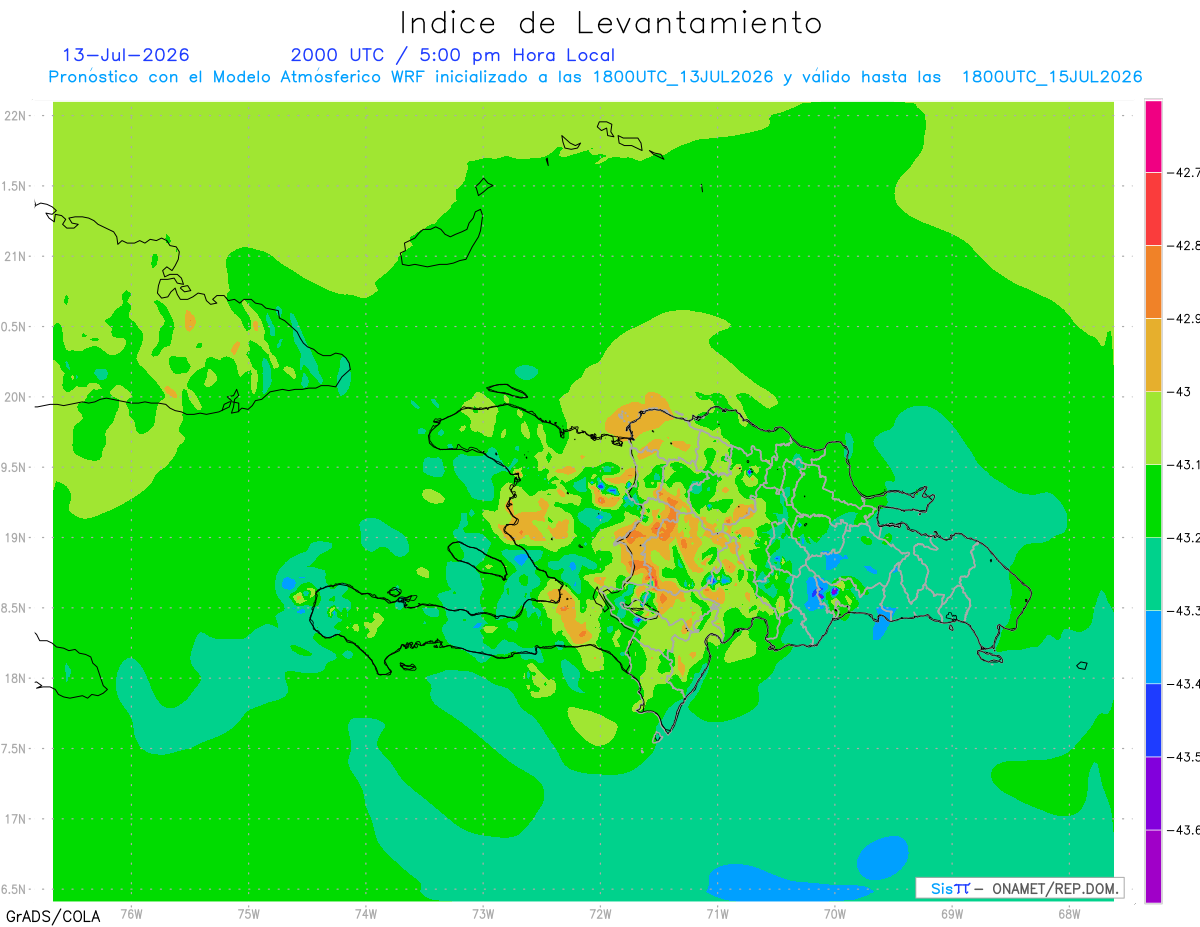
Task: Click the legend value '-42.8'
Action: tap(1185, 246)
